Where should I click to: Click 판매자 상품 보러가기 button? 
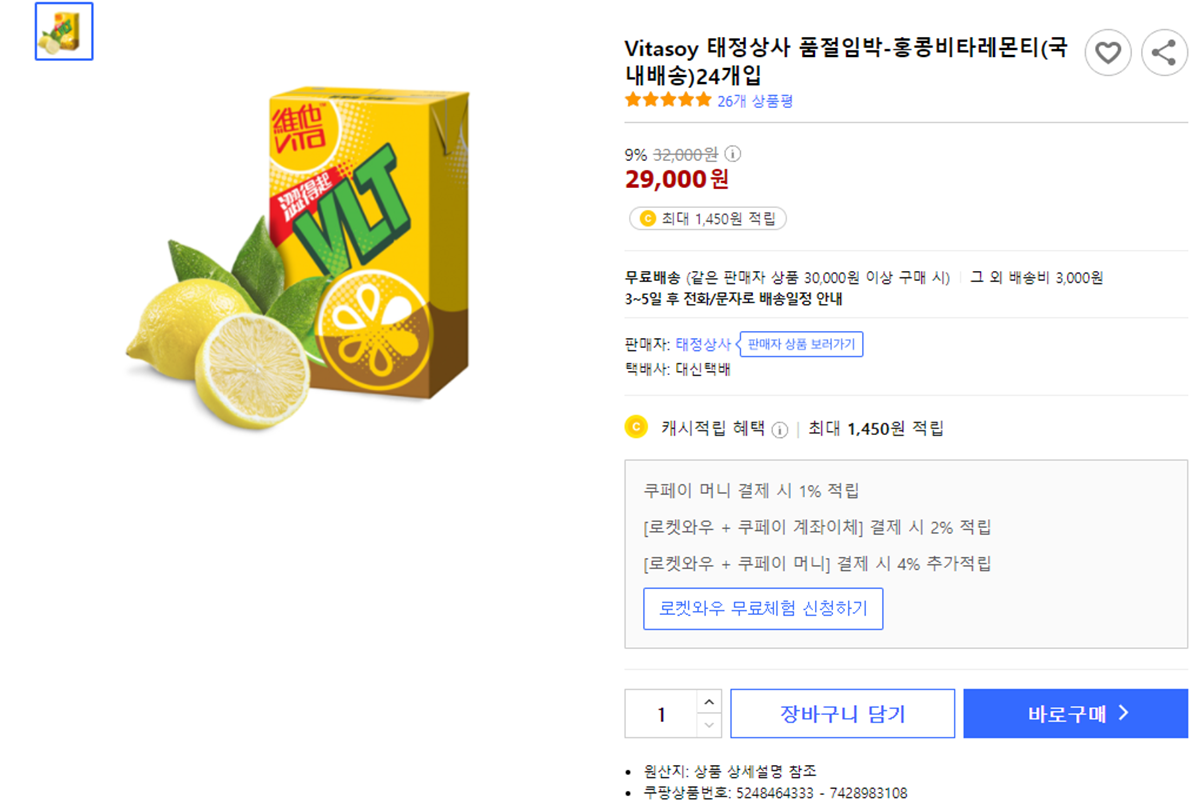[802, 344]
